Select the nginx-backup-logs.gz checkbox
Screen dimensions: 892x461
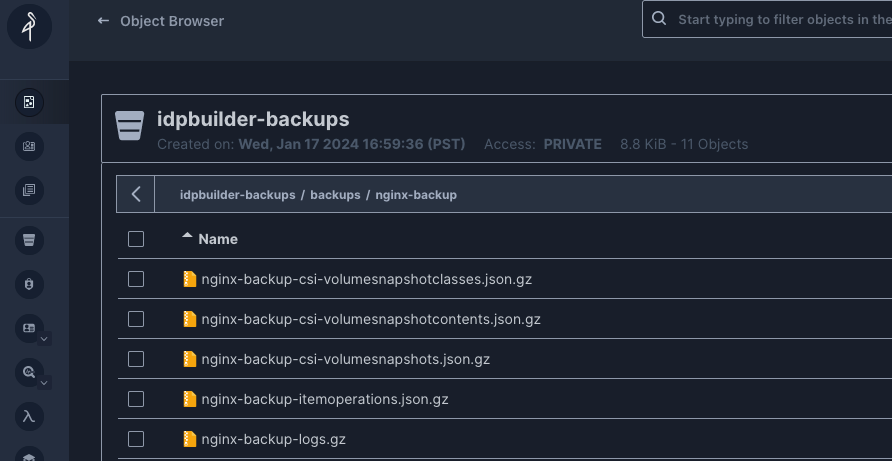[x=136, y=439]
